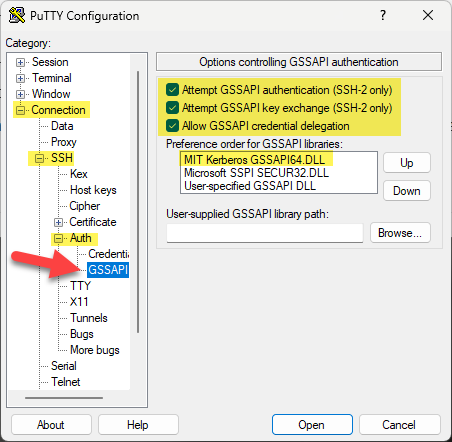
Task: Collapse the SSH tree branch
Action: coord(39,158)
